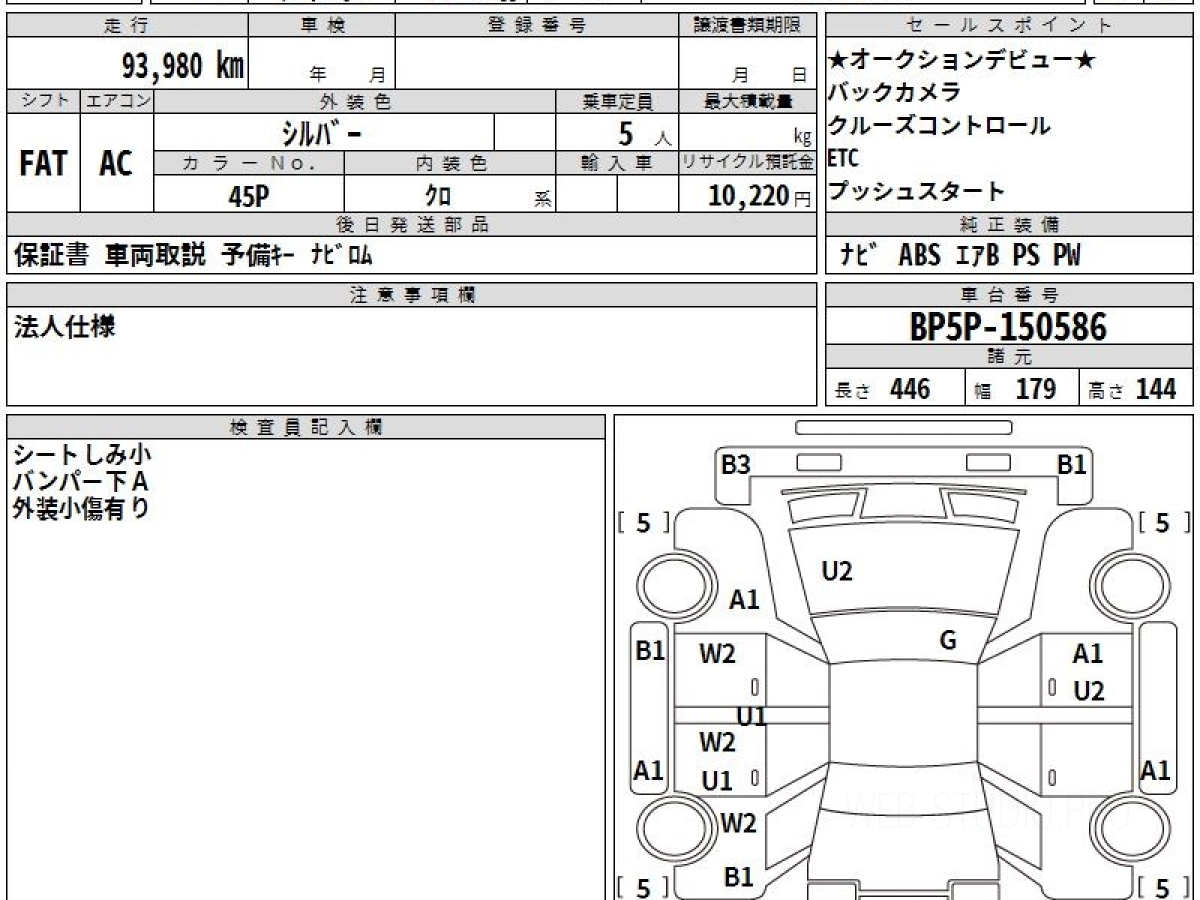
Task: Select the 車台番号 header
Action: (1010, 295)
